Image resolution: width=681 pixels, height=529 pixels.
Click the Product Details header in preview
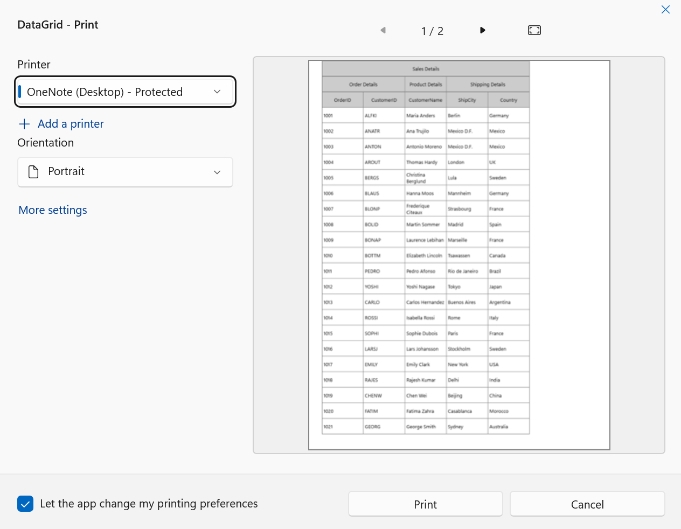click(426, 84)
